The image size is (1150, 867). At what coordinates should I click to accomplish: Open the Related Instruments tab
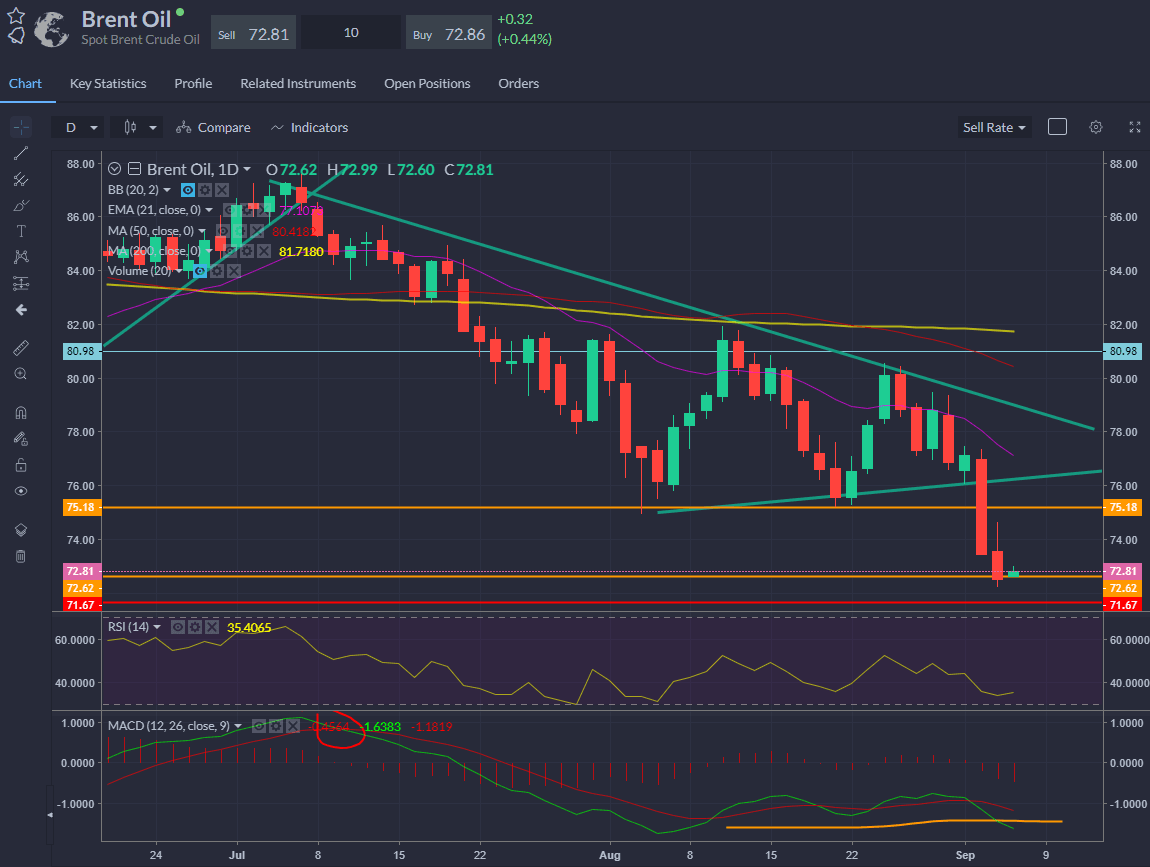click(x=298, y=84)
